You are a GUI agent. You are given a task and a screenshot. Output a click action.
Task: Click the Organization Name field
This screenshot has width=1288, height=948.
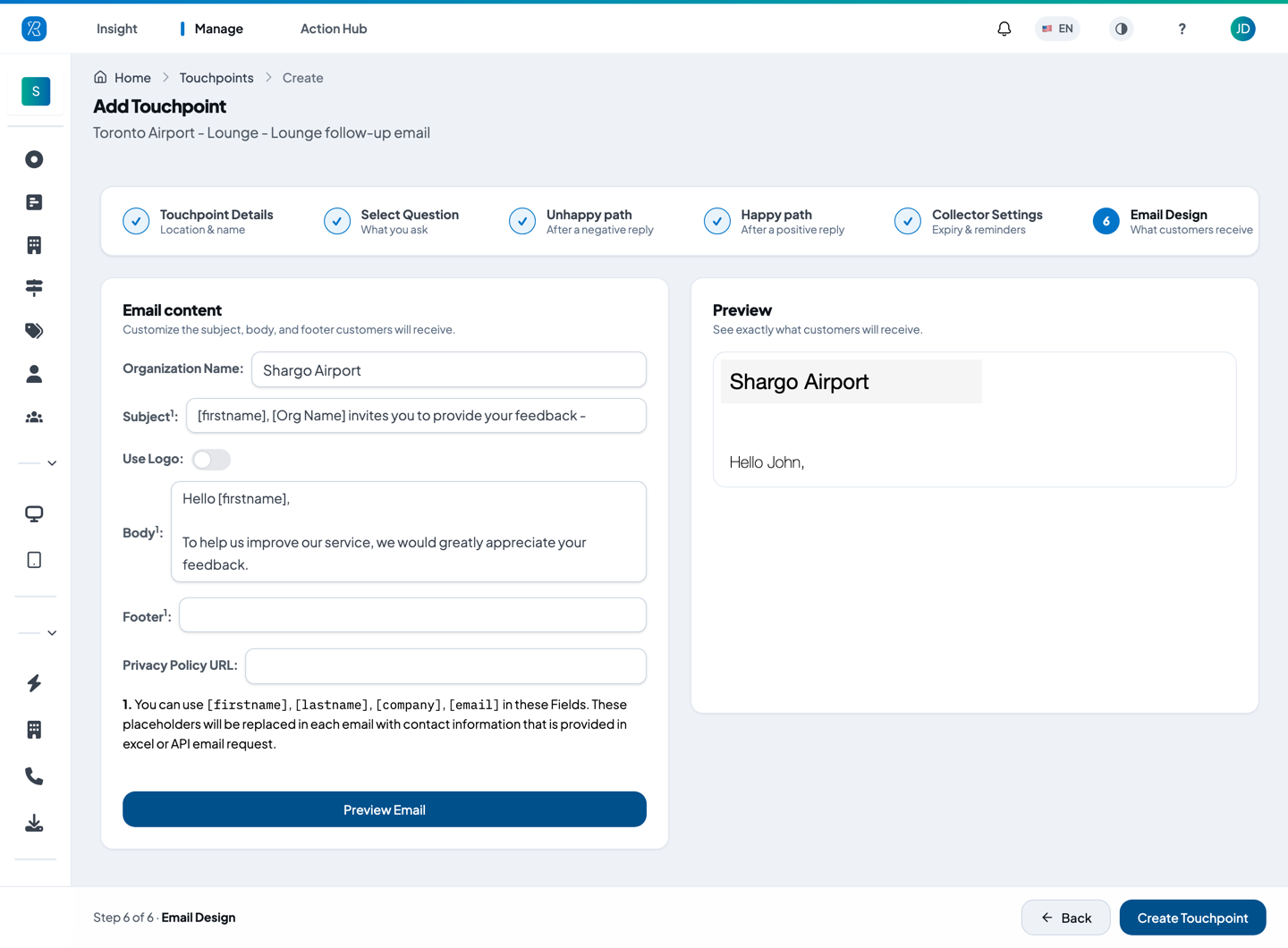449,369
